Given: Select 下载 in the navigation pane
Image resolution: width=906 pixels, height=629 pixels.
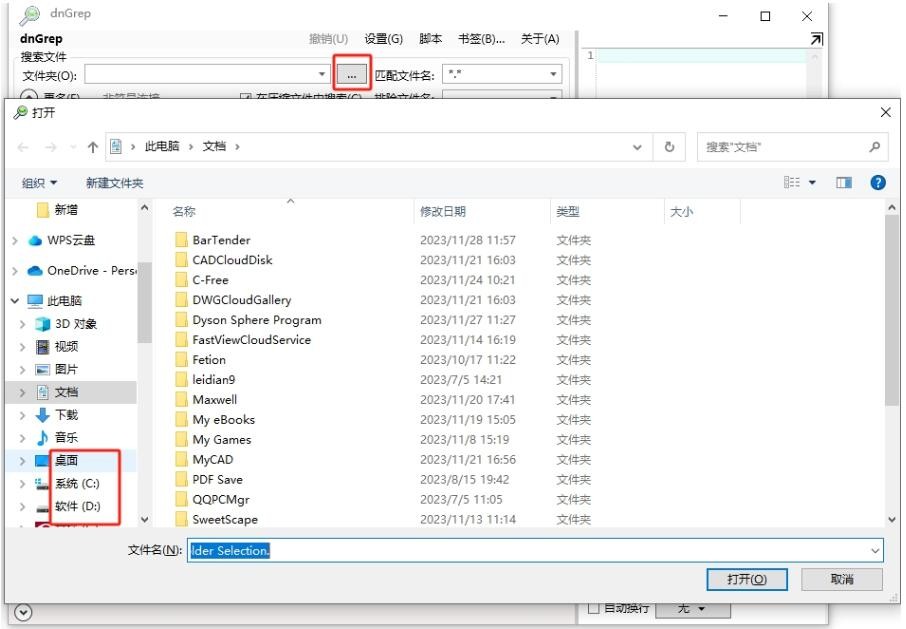Looking at the screenshot, I should 65,415.
